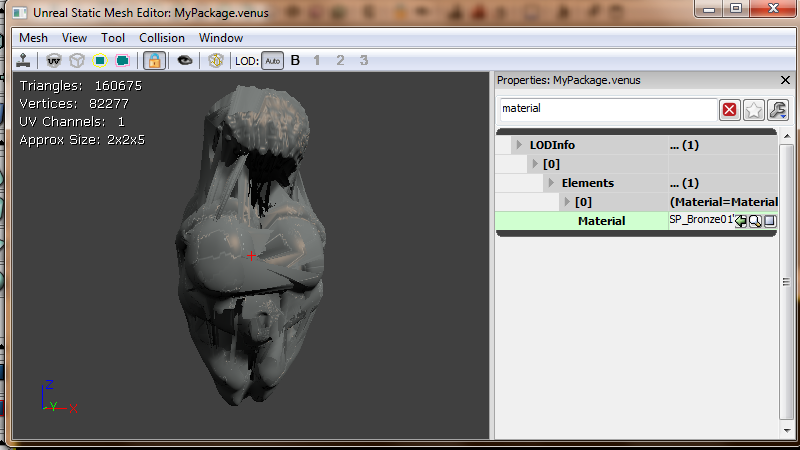Close the Properties panel
This screenshot has height=450, width=800.
tap(785, 80)
